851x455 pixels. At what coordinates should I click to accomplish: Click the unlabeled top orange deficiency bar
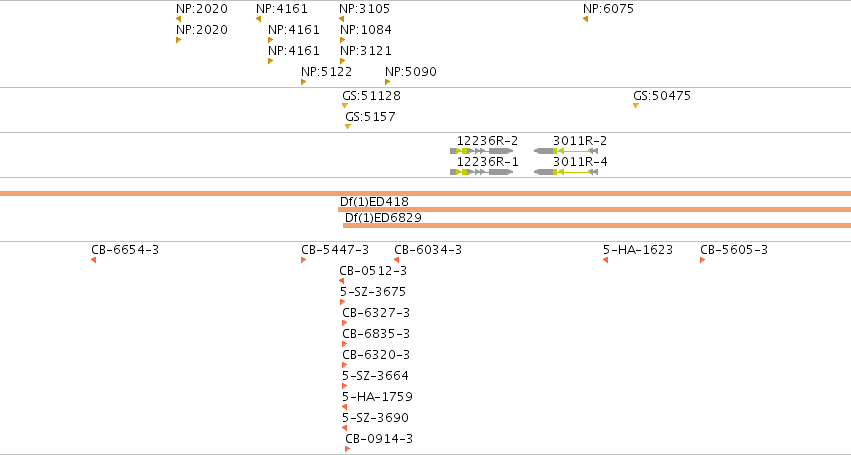pos(426,193)
